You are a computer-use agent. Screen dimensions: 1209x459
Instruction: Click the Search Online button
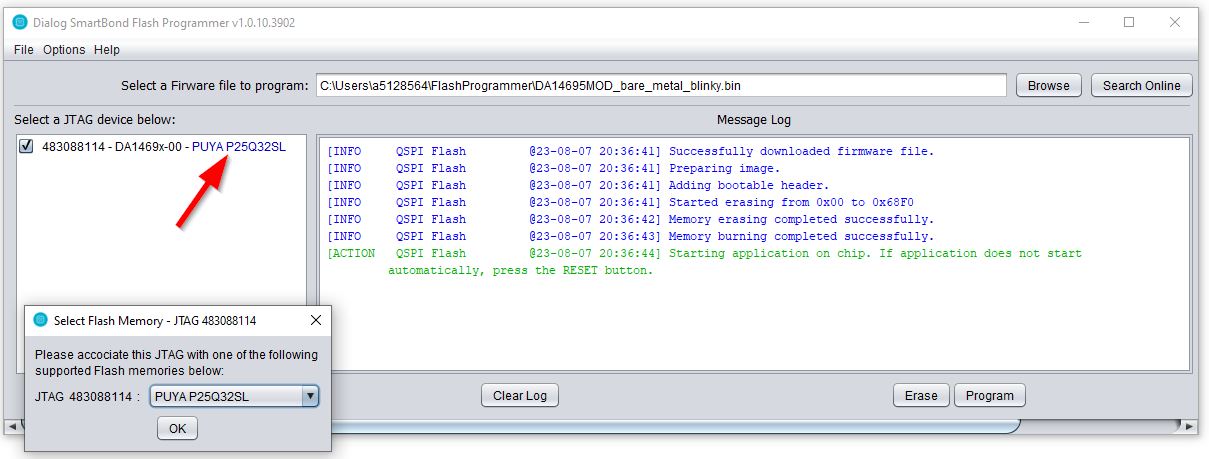(1141, 85)
